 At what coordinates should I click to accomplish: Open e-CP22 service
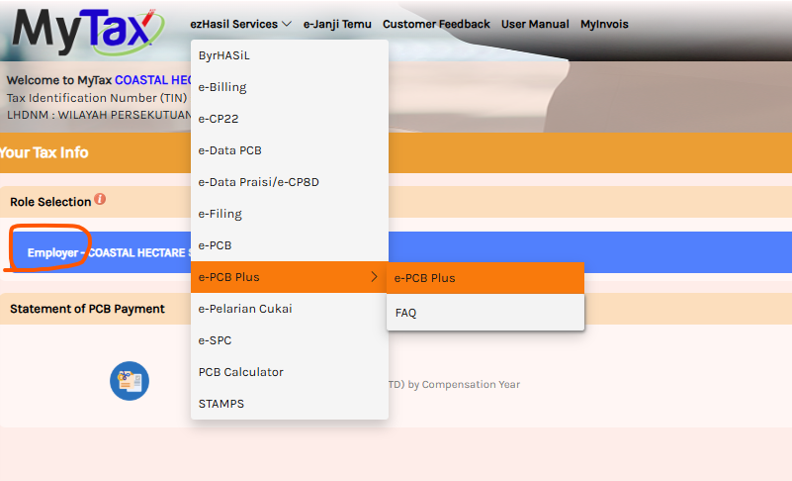(289, 119)
